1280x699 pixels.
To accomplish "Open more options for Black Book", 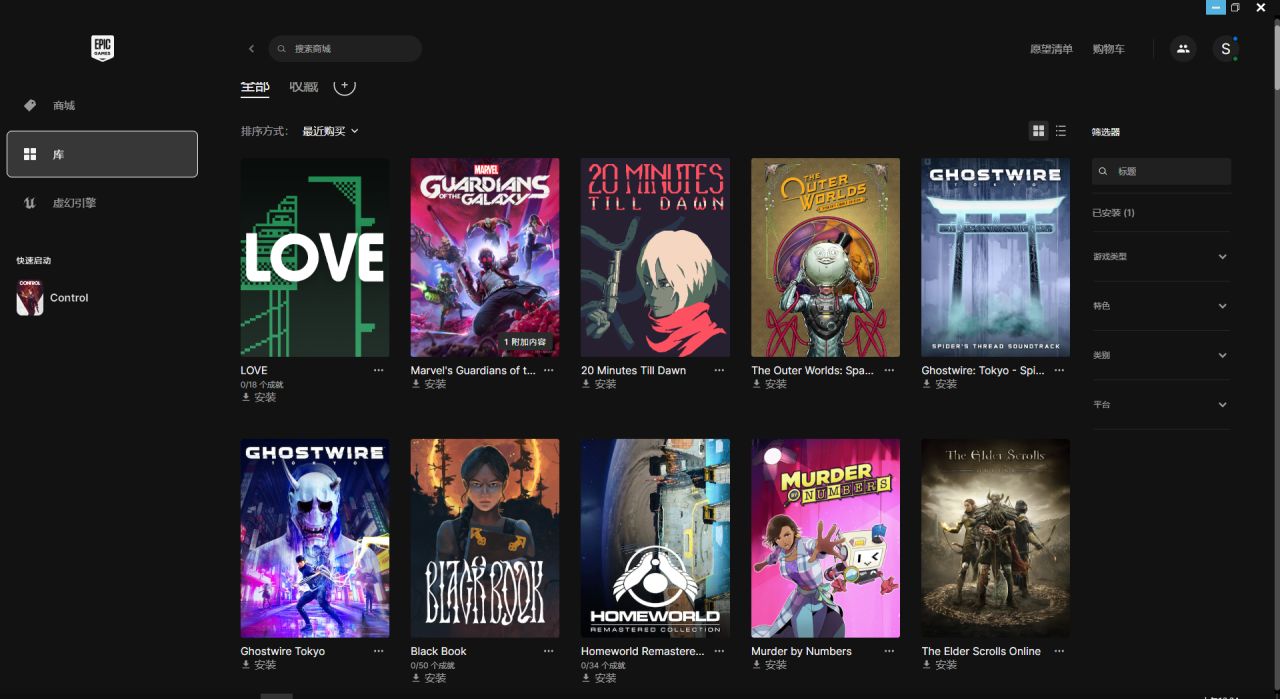I will coord(549,651).
